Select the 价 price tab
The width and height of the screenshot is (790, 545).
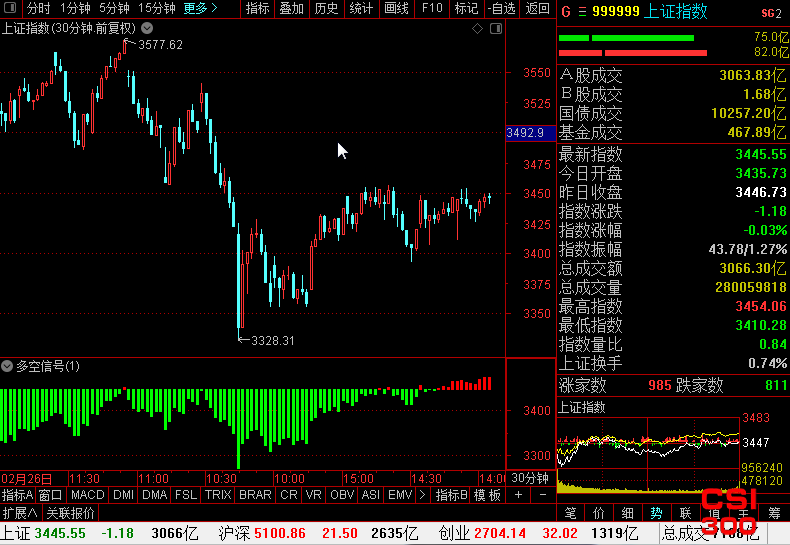point(599,513)
